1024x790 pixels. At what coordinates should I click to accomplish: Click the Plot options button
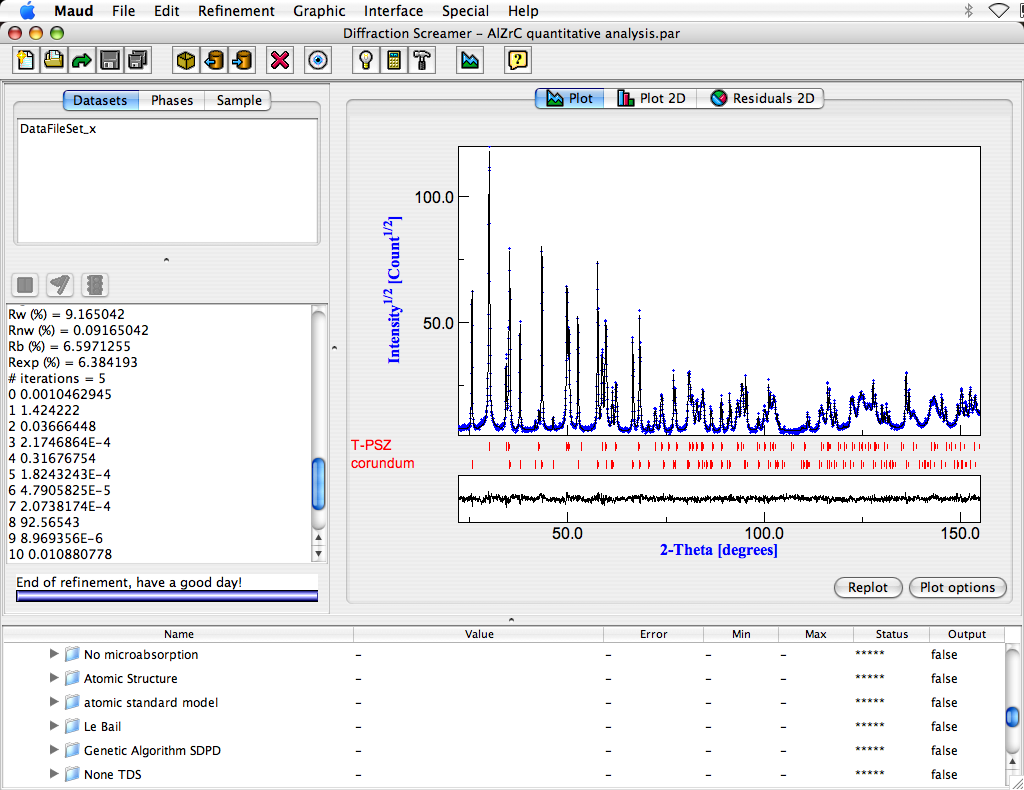pyautogui.click(x=957, y=587)
